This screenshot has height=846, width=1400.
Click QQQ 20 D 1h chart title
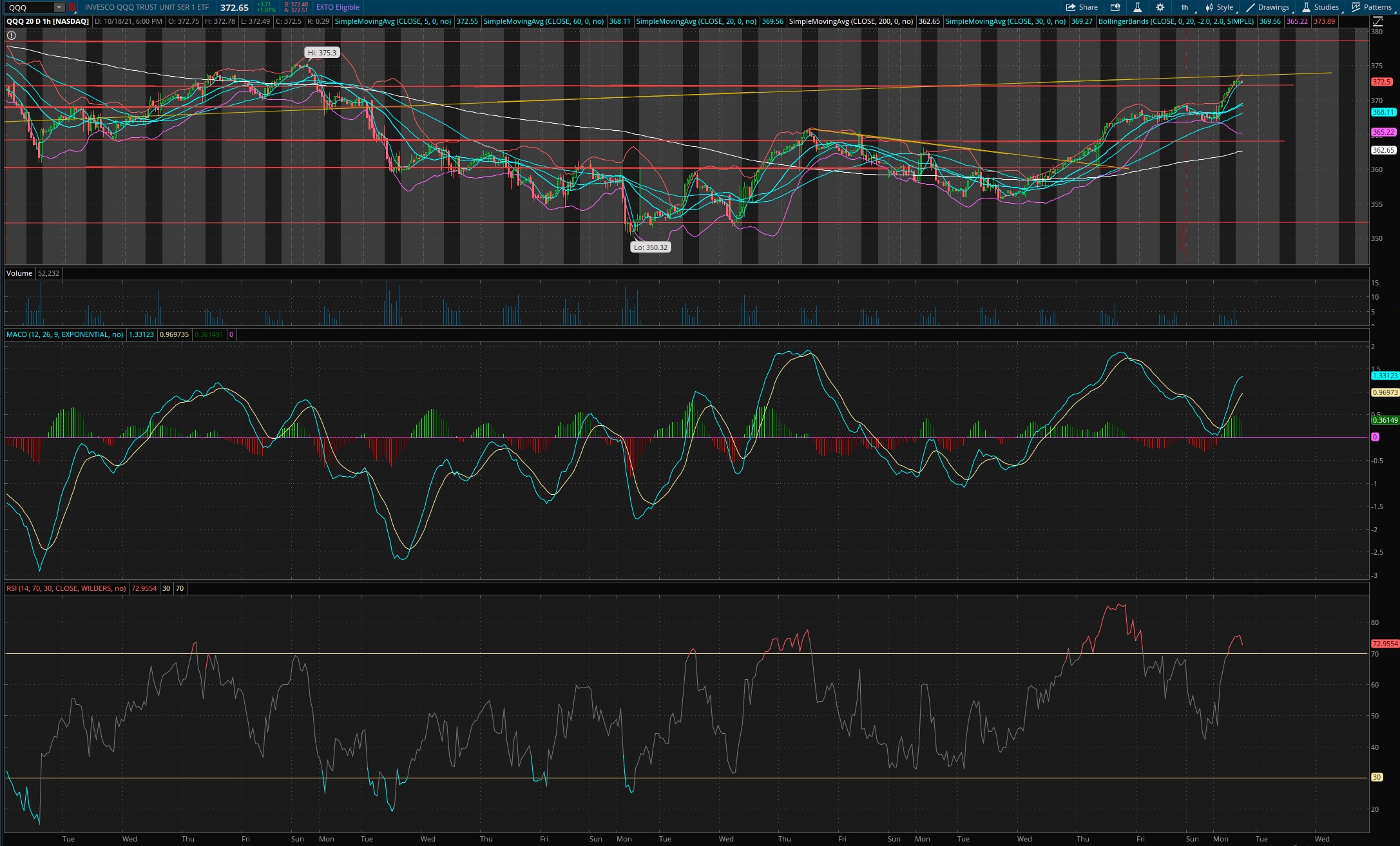(x=48, y=21)
